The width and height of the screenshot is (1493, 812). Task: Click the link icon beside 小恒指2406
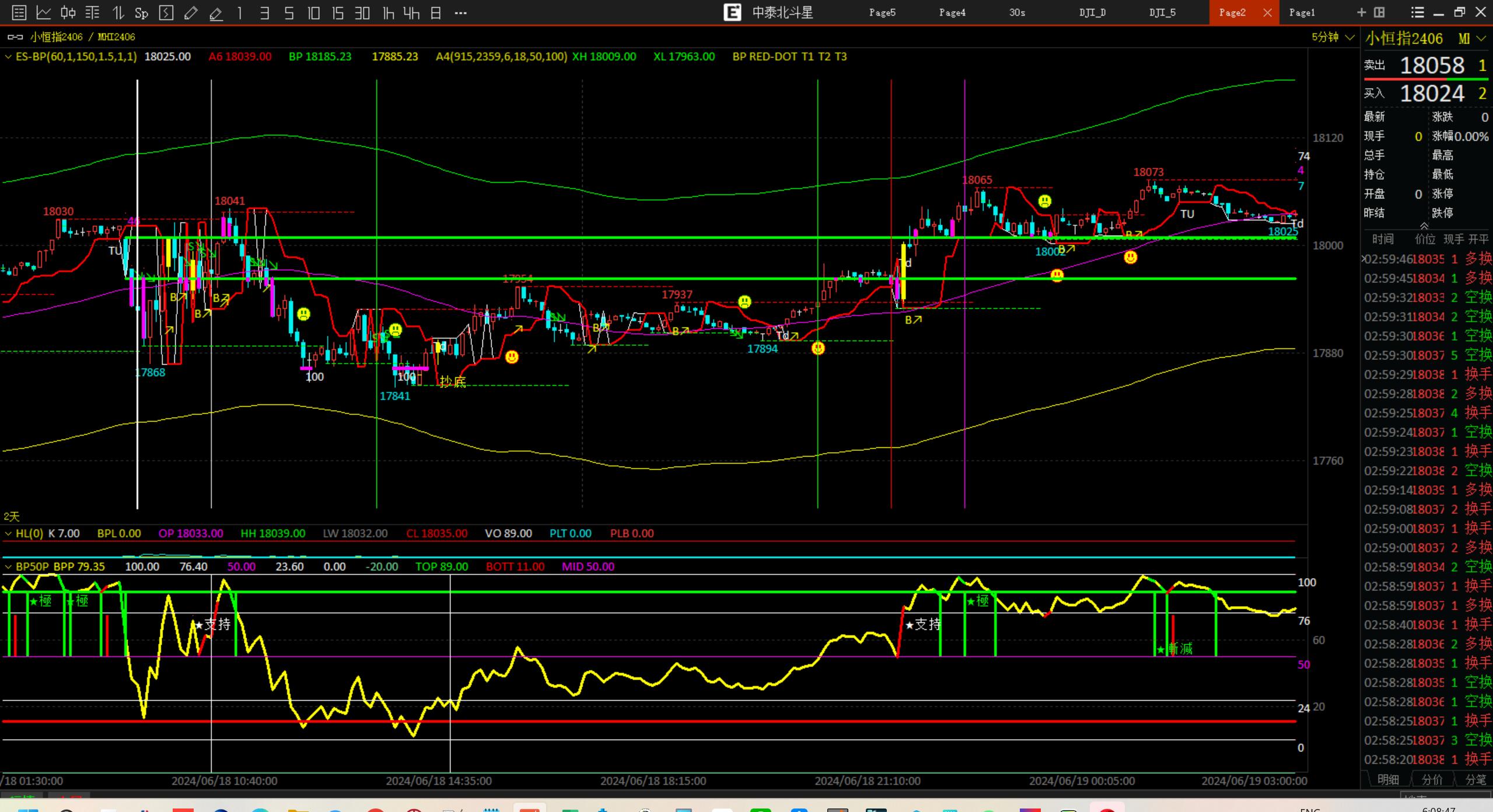tap(15, 37)
